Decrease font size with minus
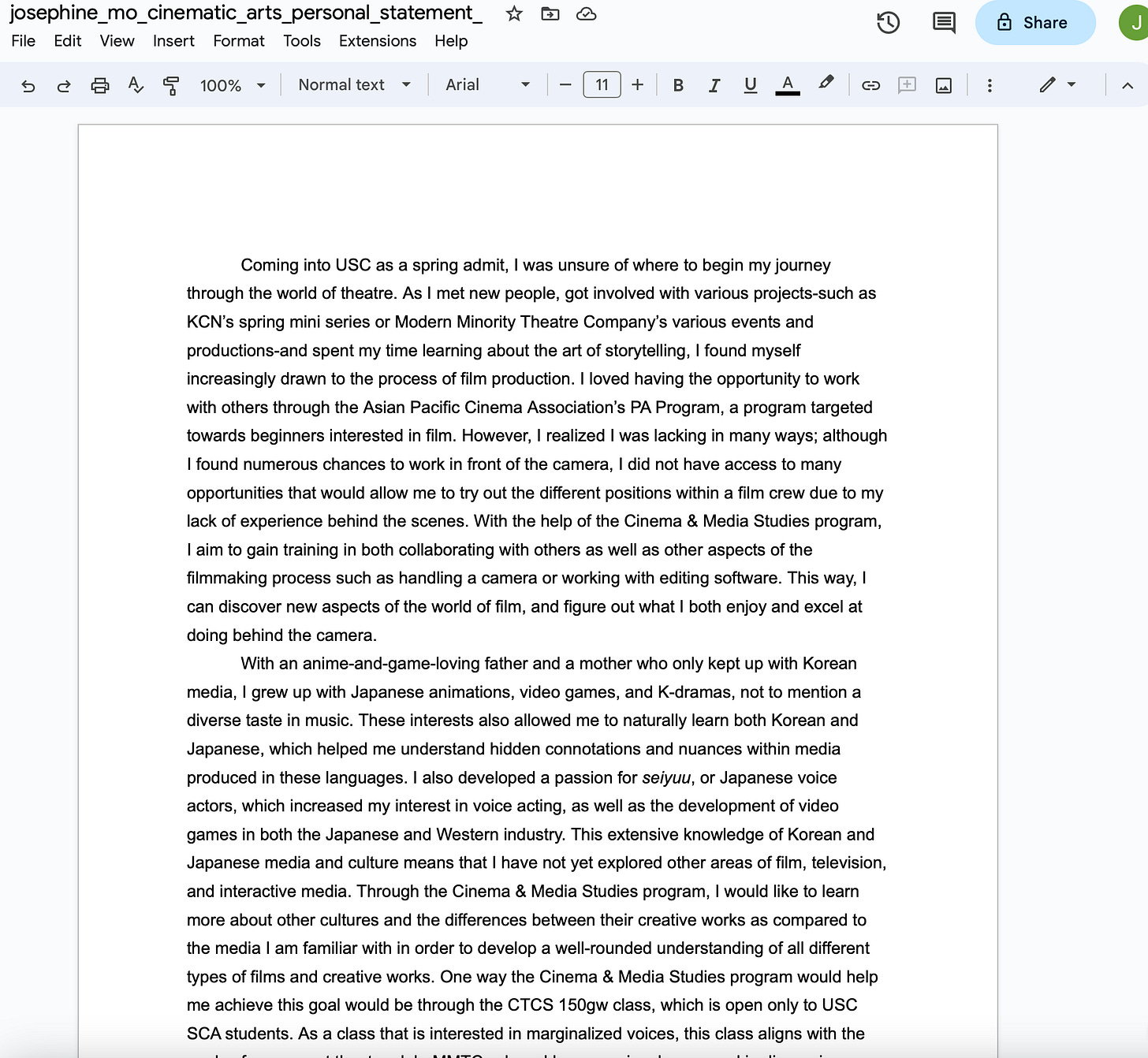 click(565, 84)
